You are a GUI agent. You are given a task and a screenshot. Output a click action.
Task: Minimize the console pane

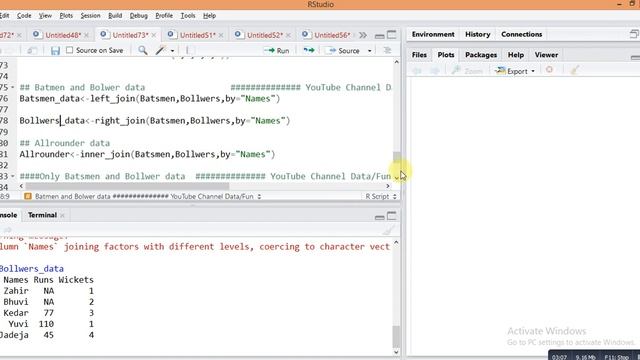tap(379, 217)
